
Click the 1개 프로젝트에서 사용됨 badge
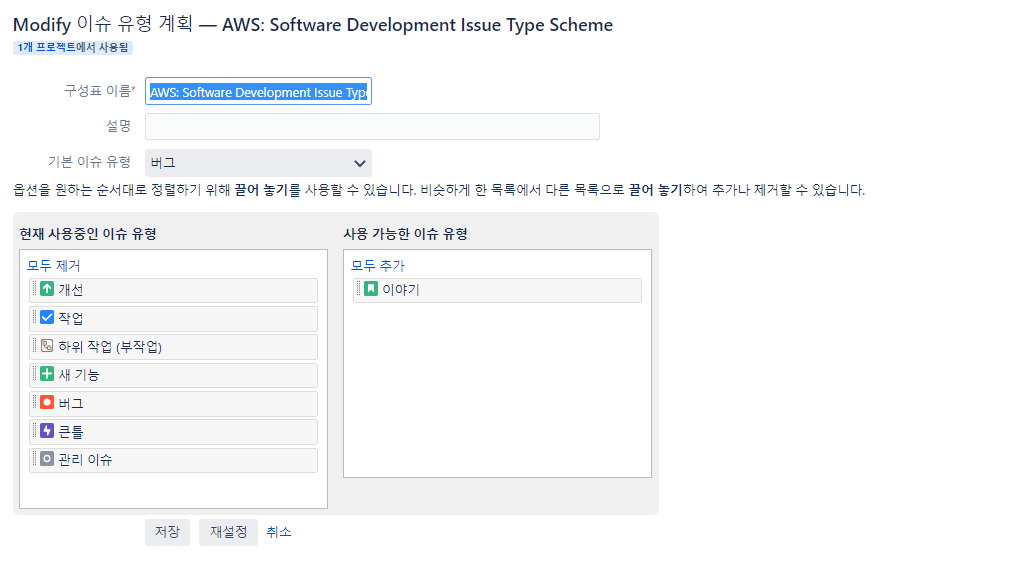tap(73, 48)
